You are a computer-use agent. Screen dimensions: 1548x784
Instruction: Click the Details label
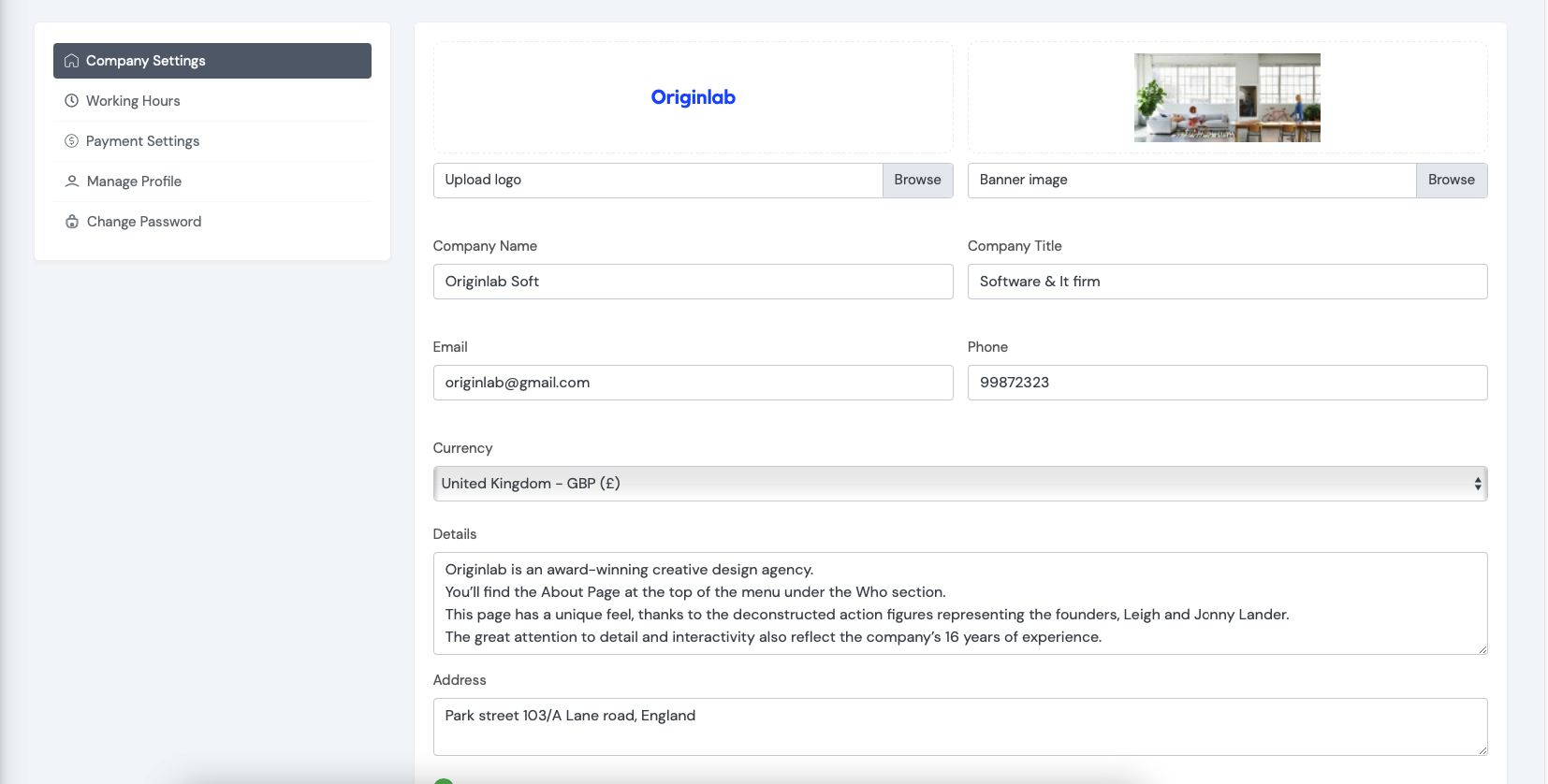point(455,534)
